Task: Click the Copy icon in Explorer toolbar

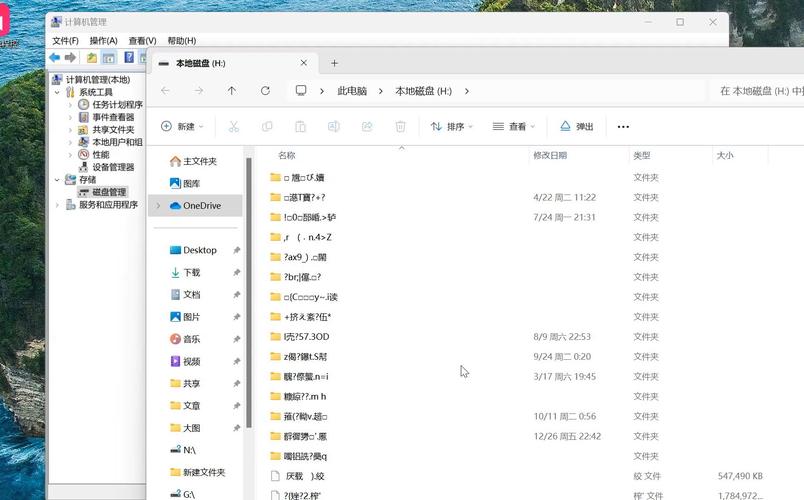Action: (267, 126)
